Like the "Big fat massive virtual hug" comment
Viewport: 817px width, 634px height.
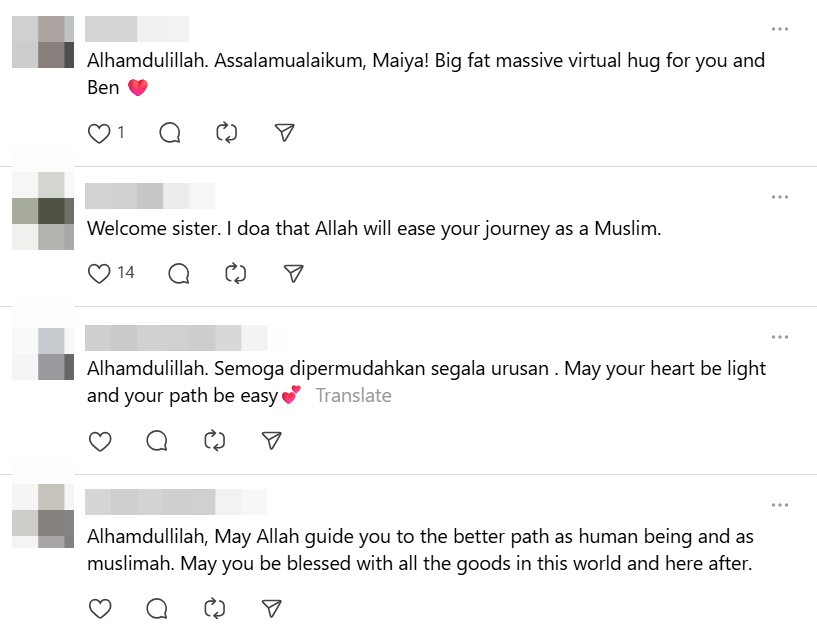[x=98, y=133]
